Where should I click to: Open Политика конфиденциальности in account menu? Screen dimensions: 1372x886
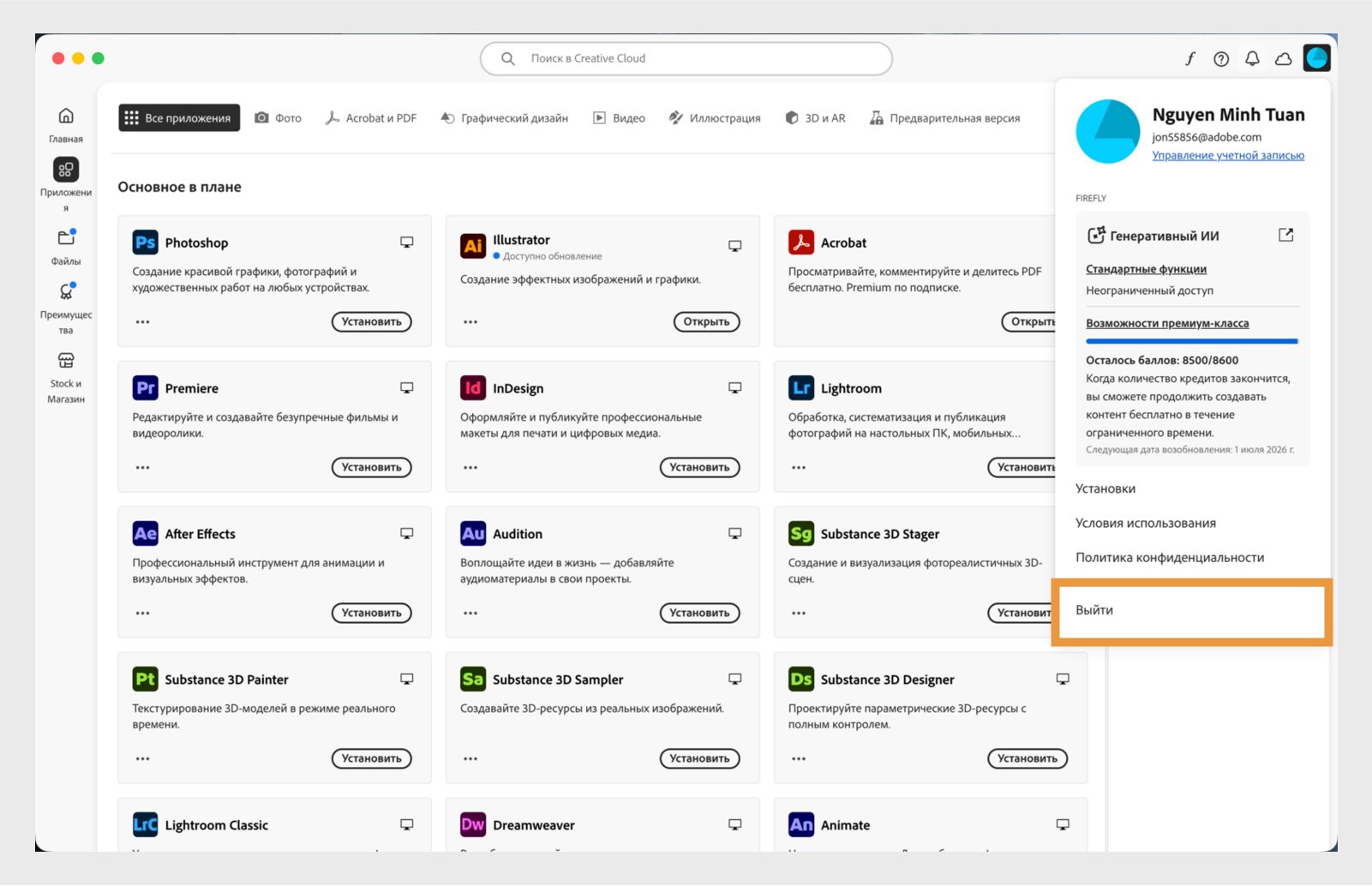click(1170, 557)
